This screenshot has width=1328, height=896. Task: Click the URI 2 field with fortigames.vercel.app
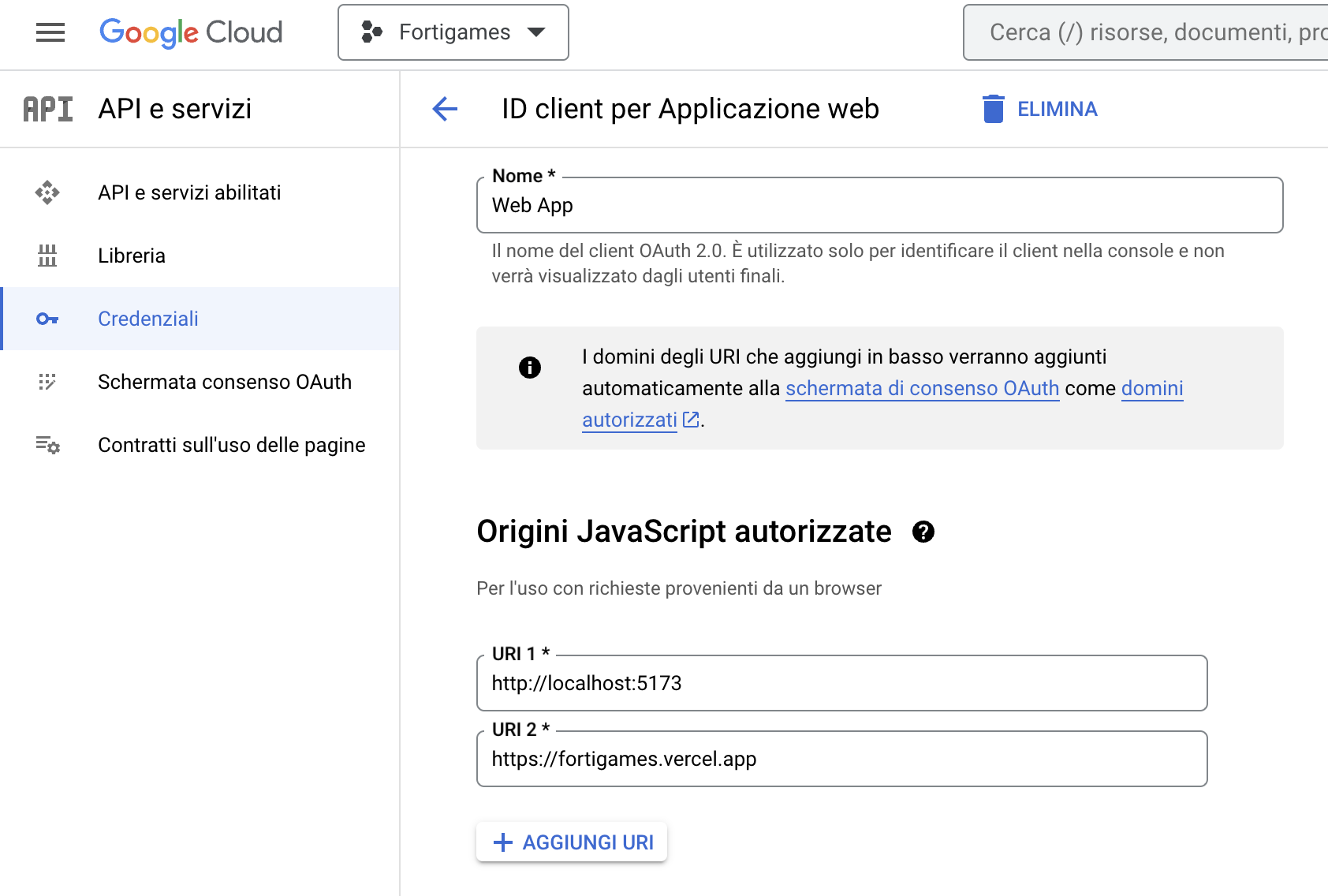tap(841, 759)
